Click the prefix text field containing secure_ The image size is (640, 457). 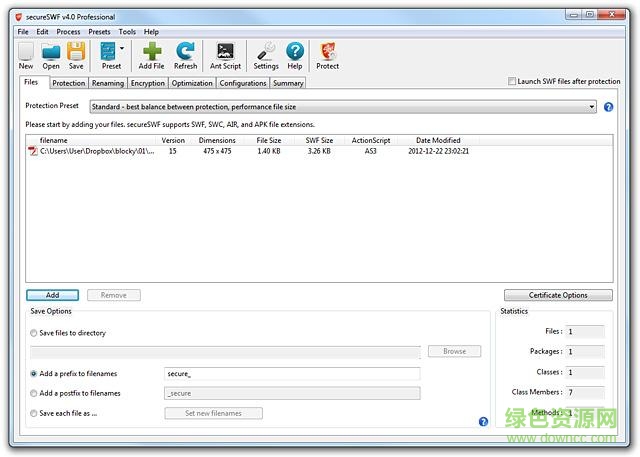[x=292, y=374]
